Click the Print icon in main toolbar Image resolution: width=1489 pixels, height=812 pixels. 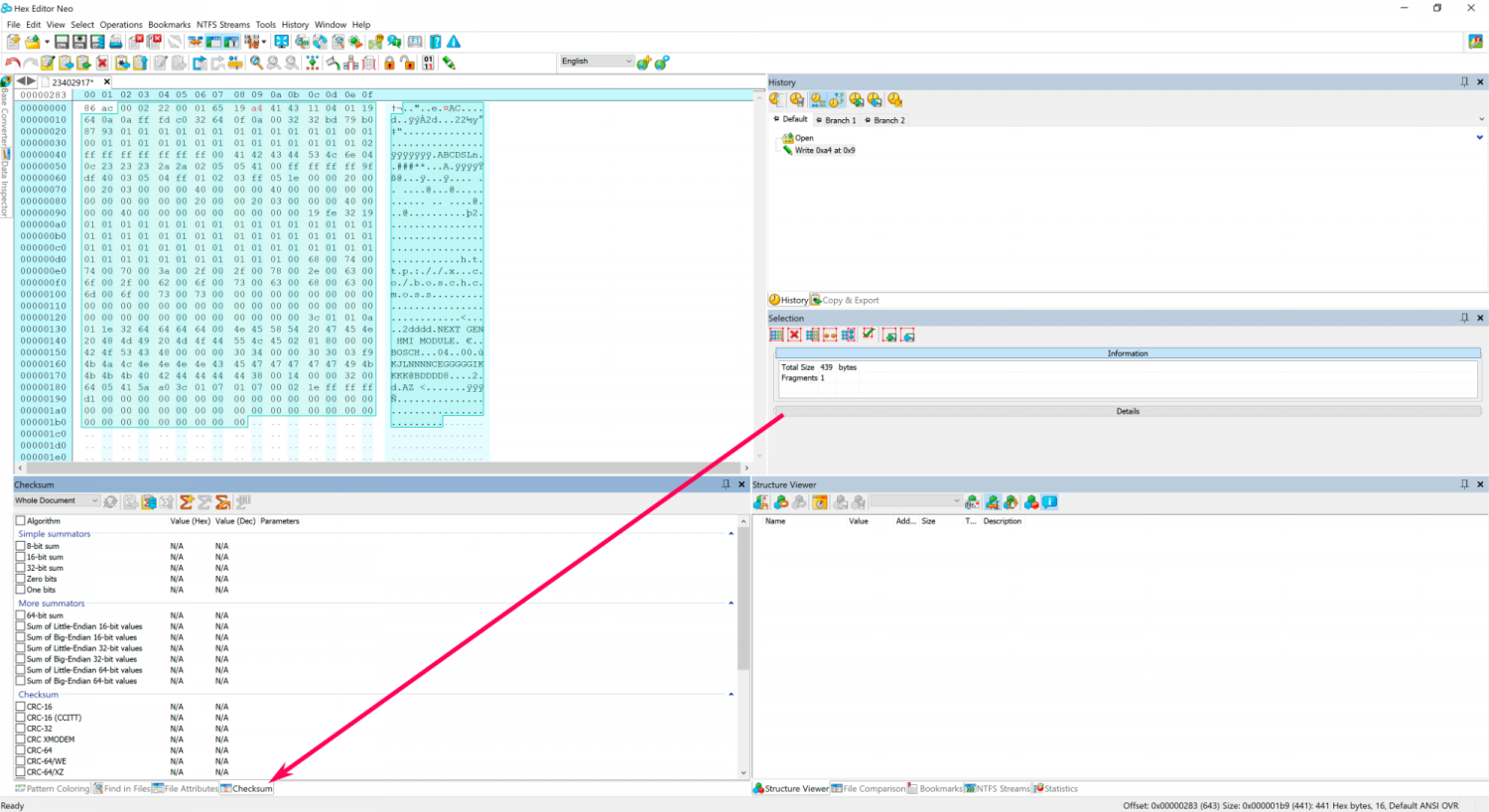[x=115, y=42]
